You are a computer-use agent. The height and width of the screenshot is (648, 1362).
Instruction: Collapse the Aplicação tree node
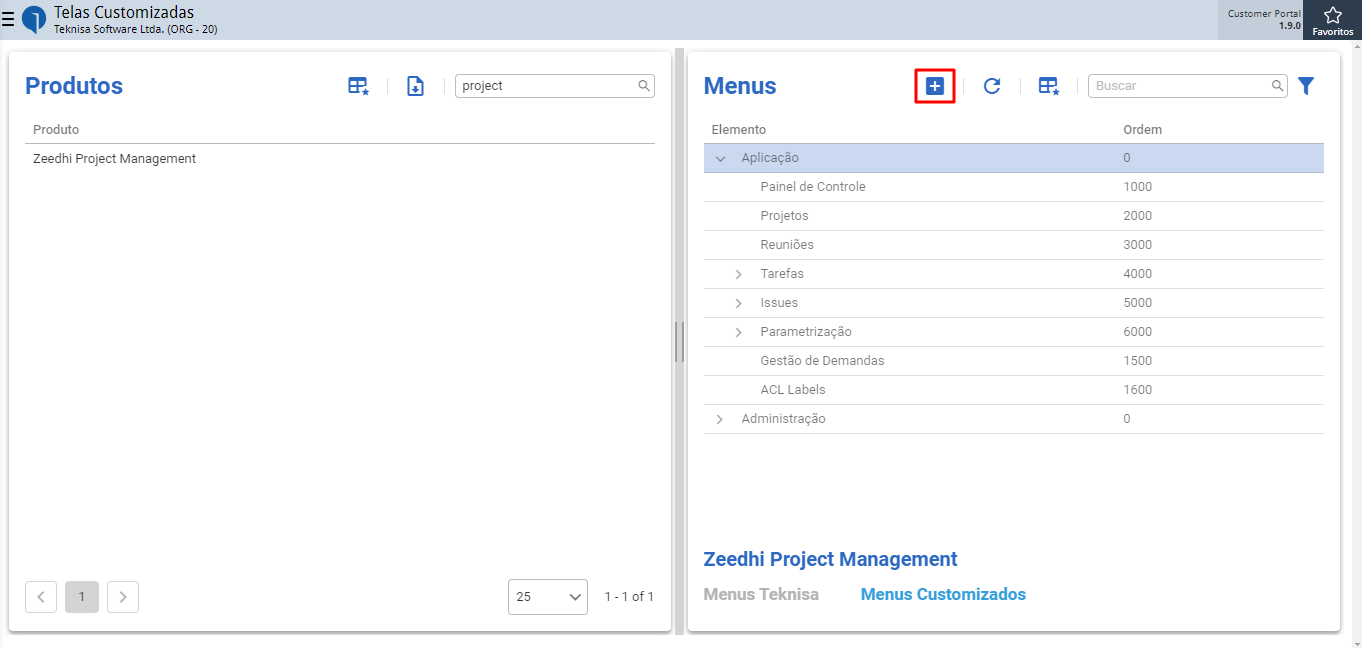click(x=720, y=158)
